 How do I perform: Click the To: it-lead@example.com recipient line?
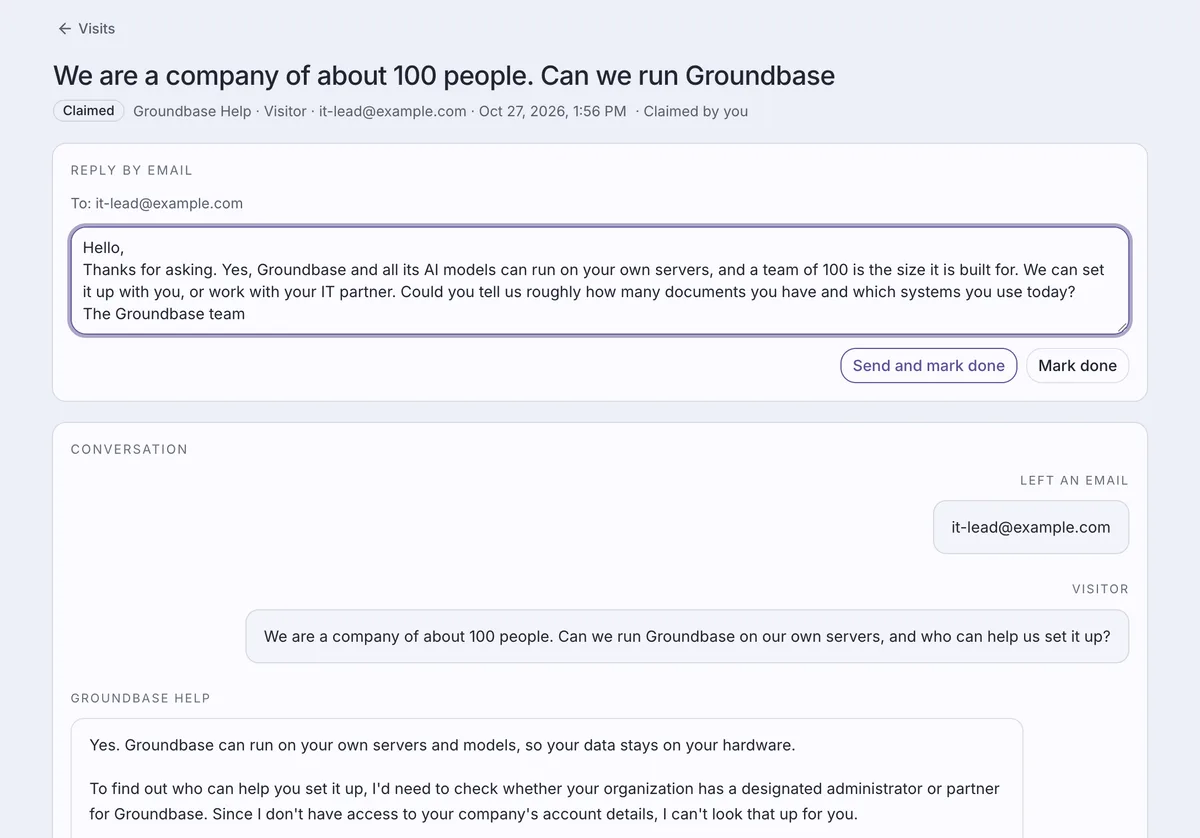coord(157,203)
